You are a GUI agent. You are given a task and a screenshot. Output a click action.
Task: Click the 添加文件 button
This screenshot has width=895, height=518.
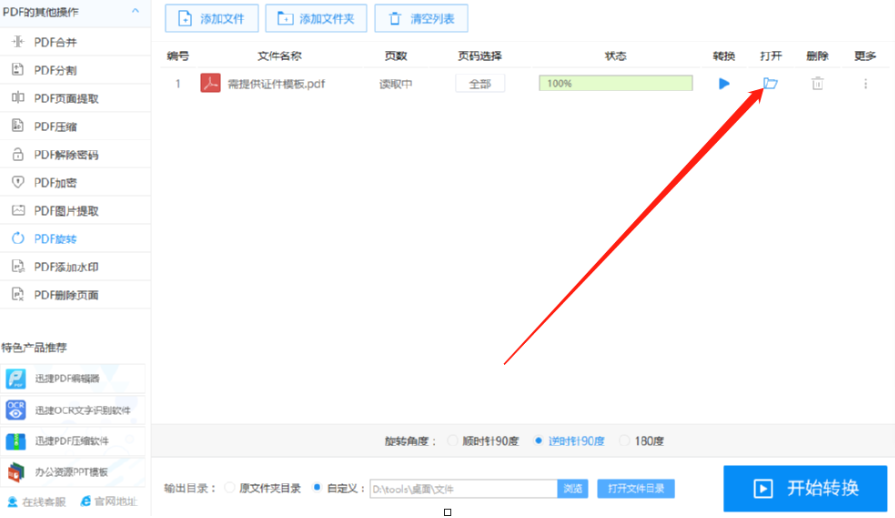[212, 19]
